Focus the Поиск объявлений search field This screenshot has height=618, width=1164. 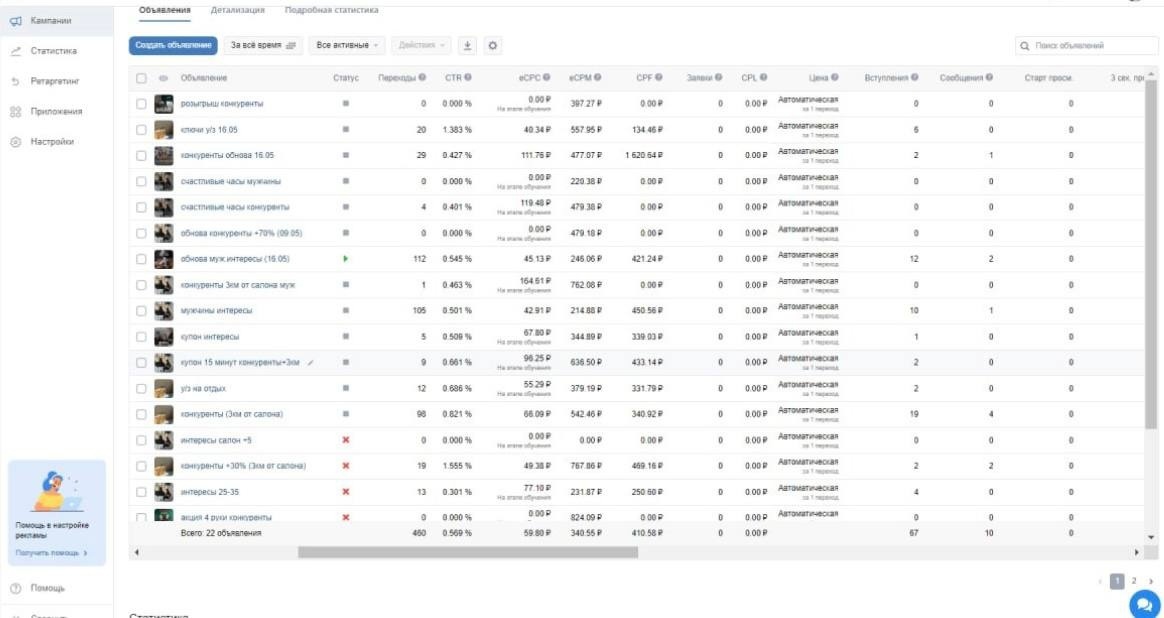tap(1086, 46)
